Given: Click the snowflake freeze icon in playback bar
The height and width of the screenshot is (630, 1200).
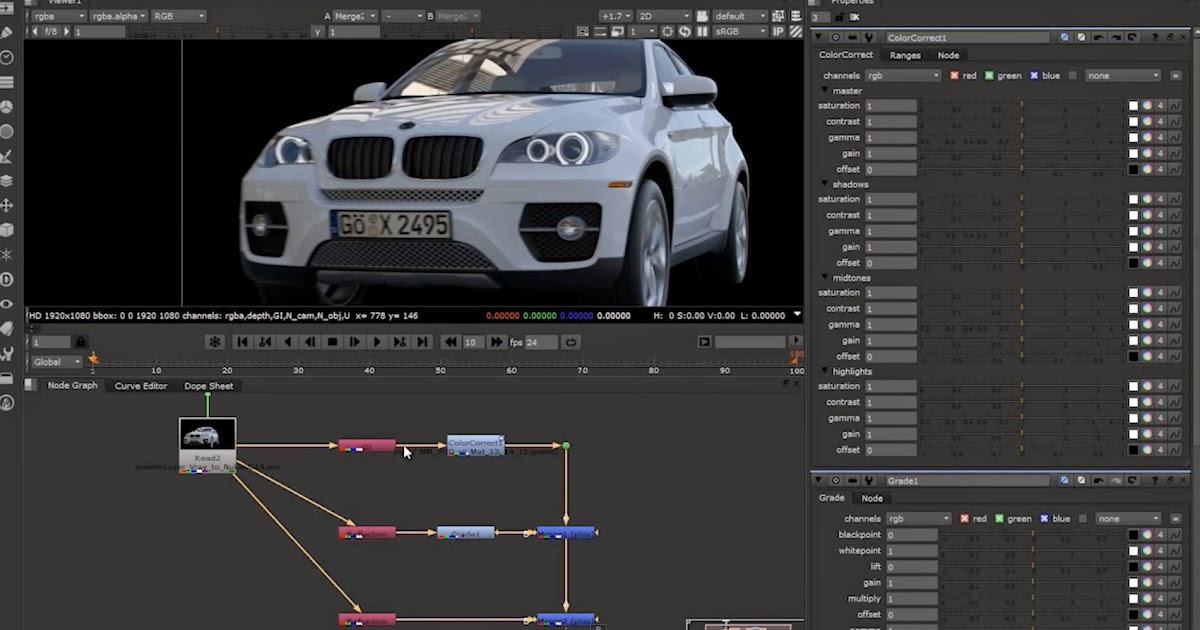Looking at the screenshot, I should 214,342.
